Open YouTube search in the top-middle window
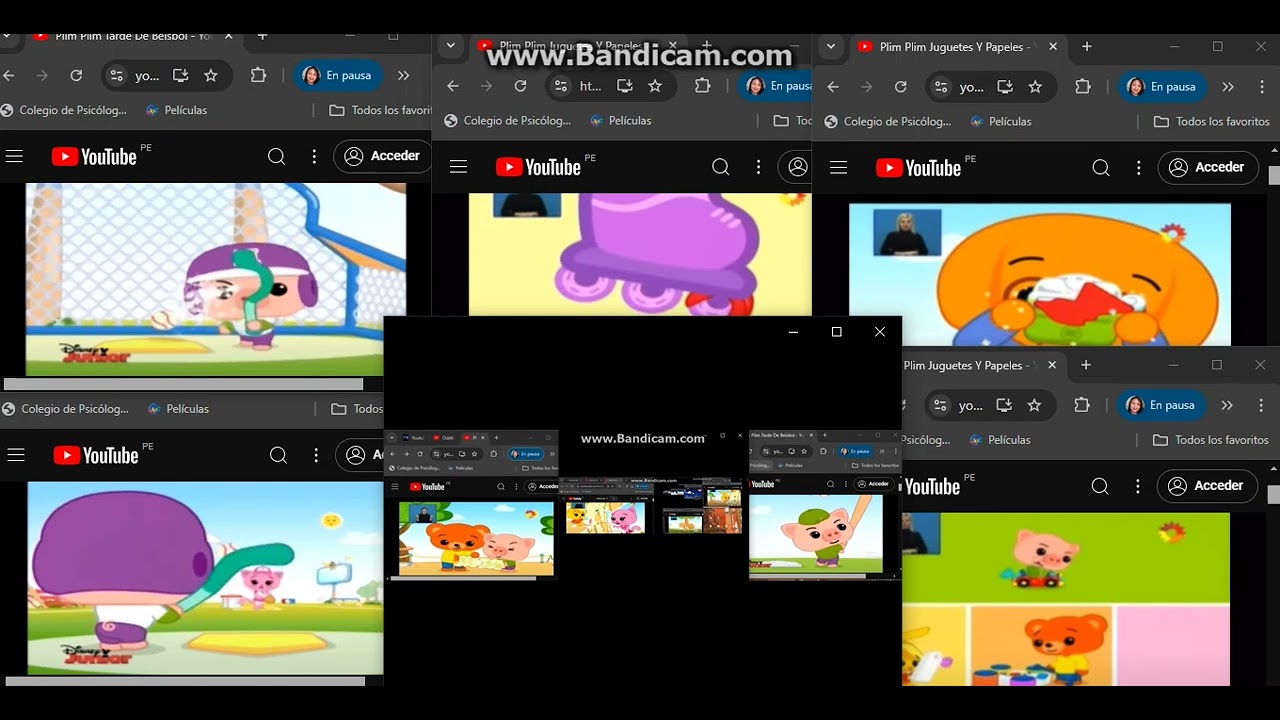 coord(721,167)
